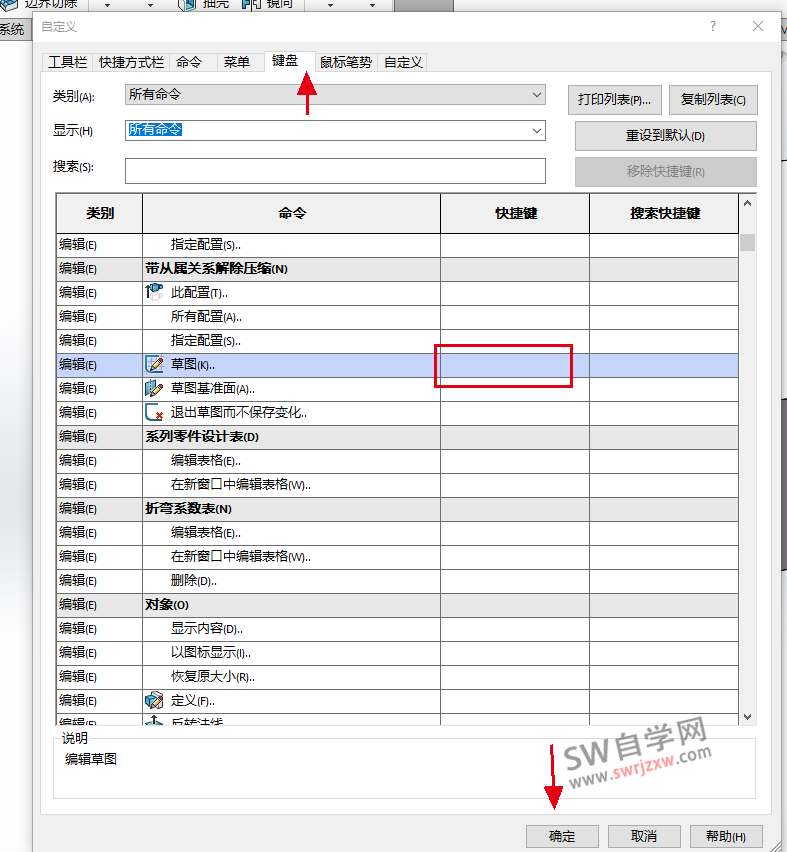Viewport: 787px width, 852px height.
Task: Switch to the 快捷方式栏 tab
Action: pos(131,62)
